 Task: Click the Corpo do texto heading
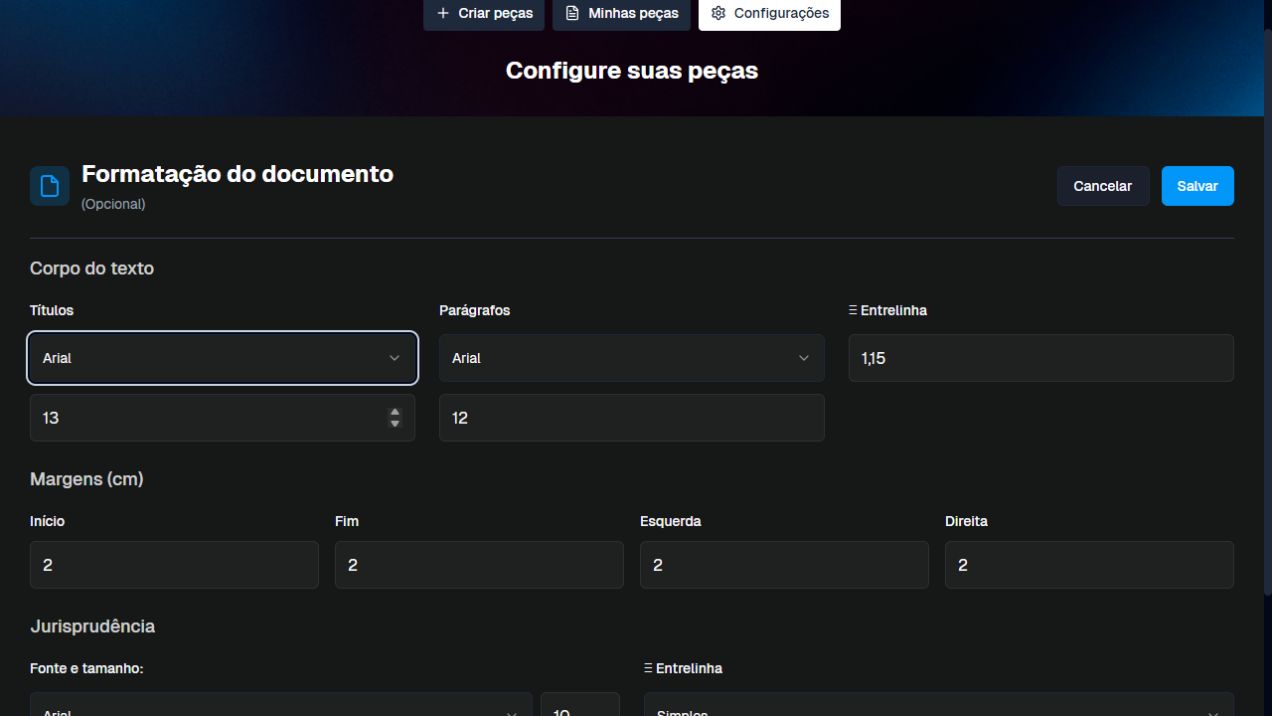92,268
